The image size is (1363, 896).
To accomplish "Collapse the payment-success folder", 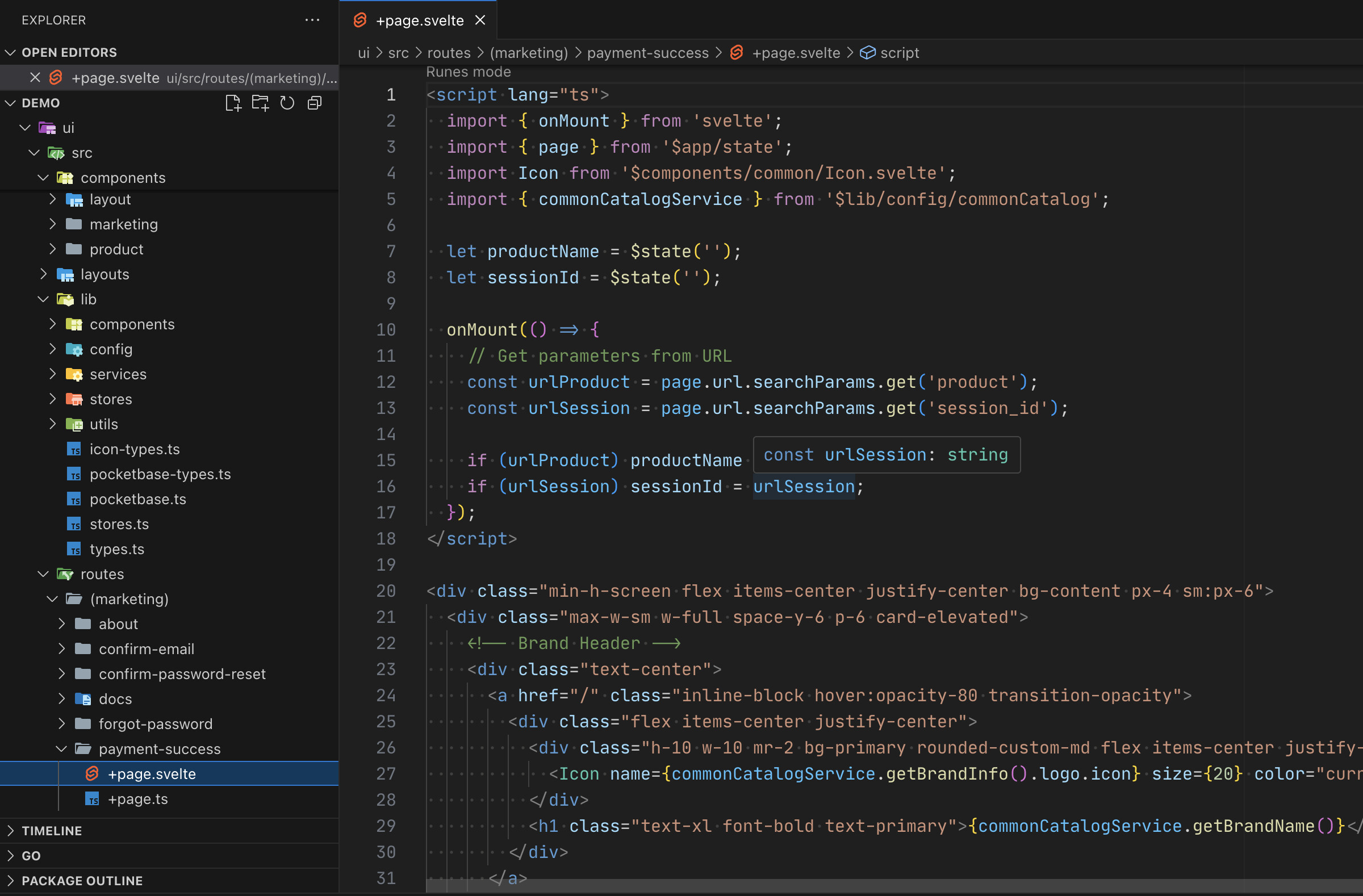I will 62,749.
